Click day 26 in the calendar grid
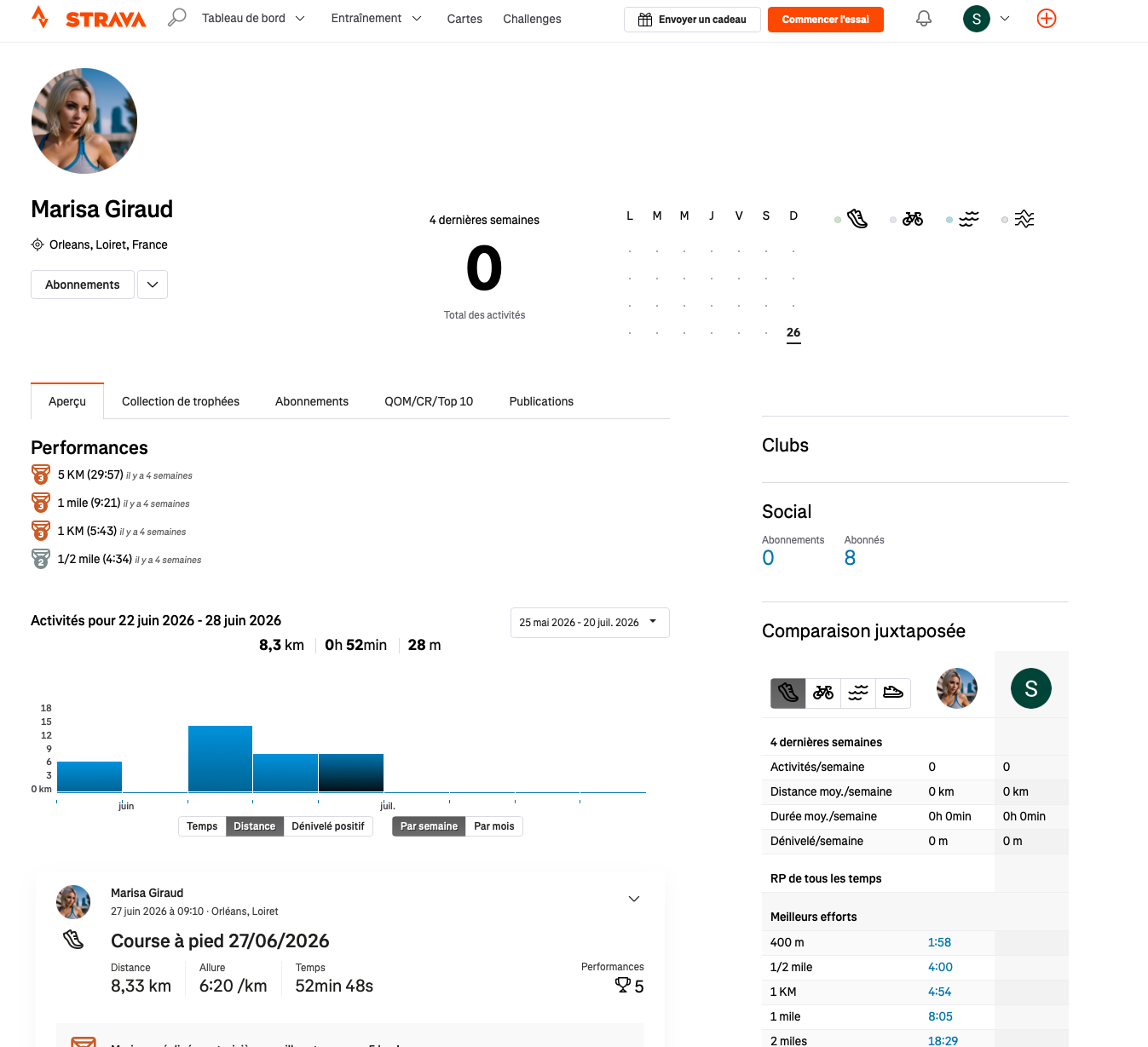Image resolution: width=1148 pixels, height=1047 pixels. 793,332
